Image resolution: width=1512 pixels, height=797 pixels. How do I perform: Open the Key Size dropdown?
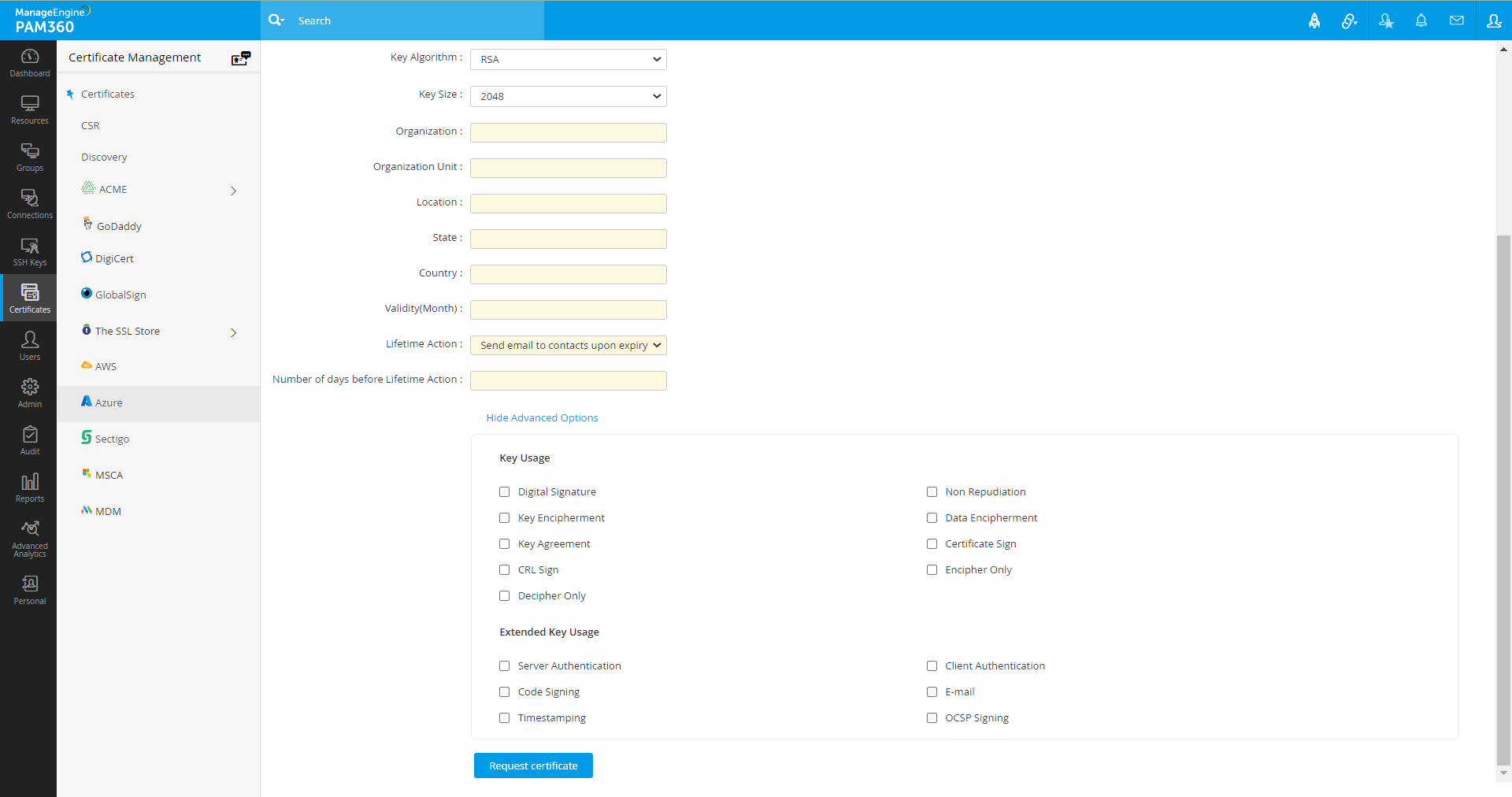point(569,97)
